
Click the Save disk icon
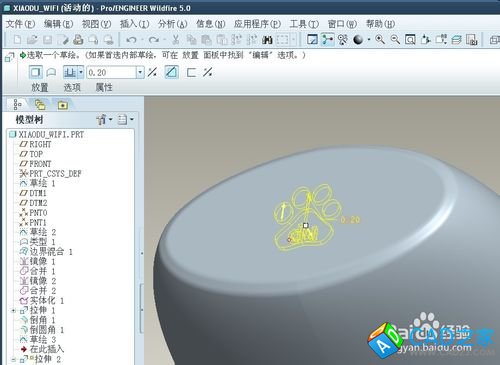[x=47, y=40]
